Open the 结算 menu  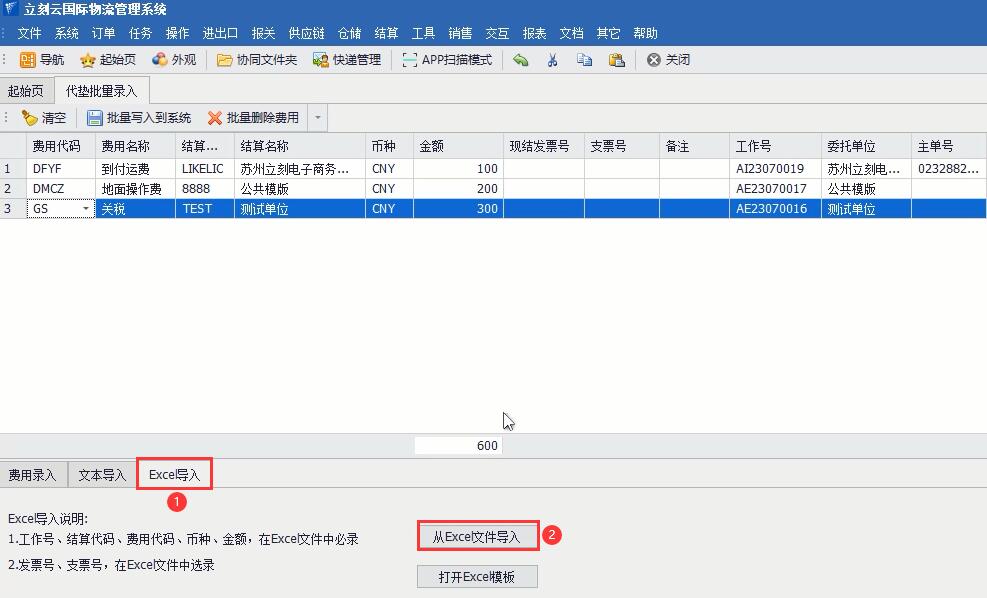[386, 33]
